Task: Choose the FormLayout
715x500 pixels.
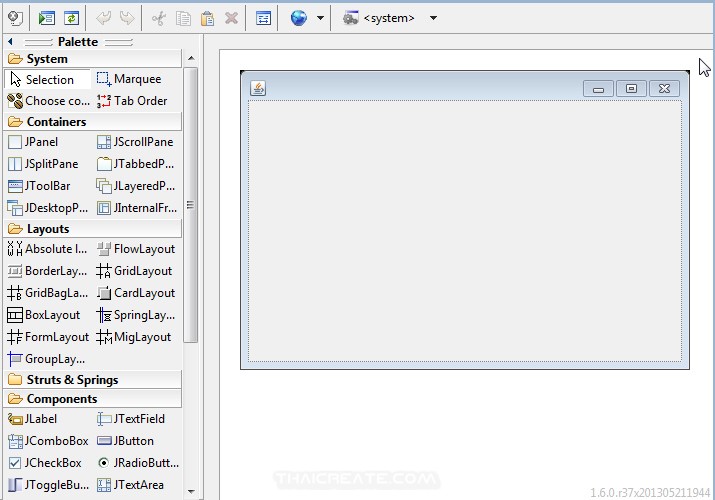Action: (x=47, y=337)
